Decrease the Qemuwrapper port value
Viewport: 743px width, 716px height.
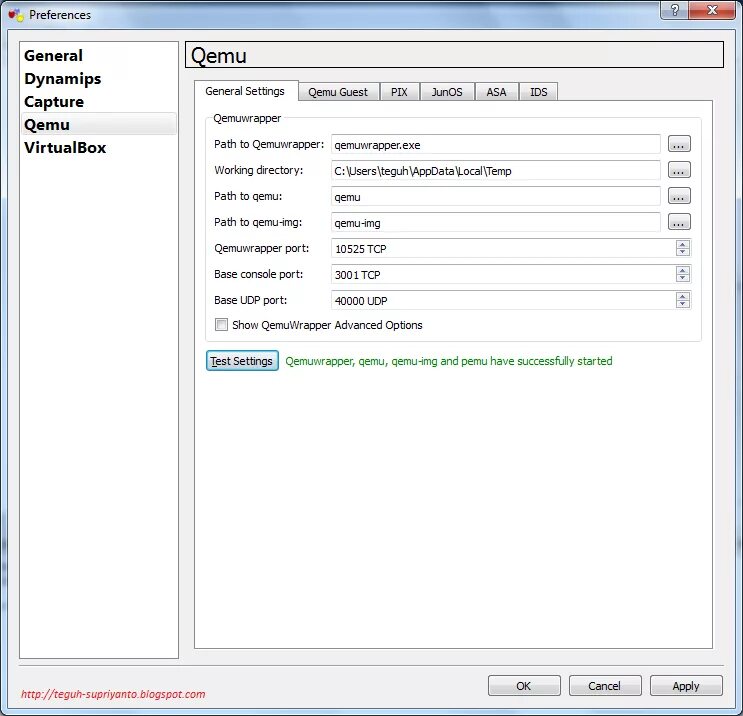click(682, 252)
